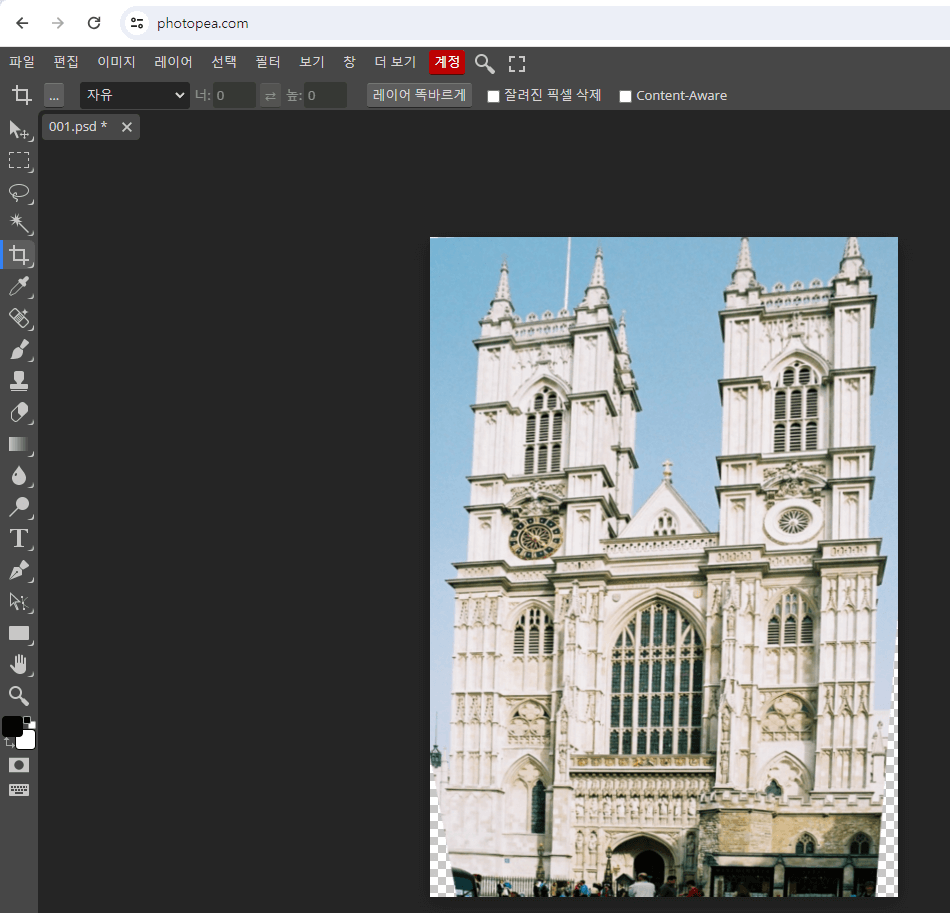Image resolution: width=950 pixels, height=913 pixels.
Task: Open the 선택 menu
Action: click(224, 62)
